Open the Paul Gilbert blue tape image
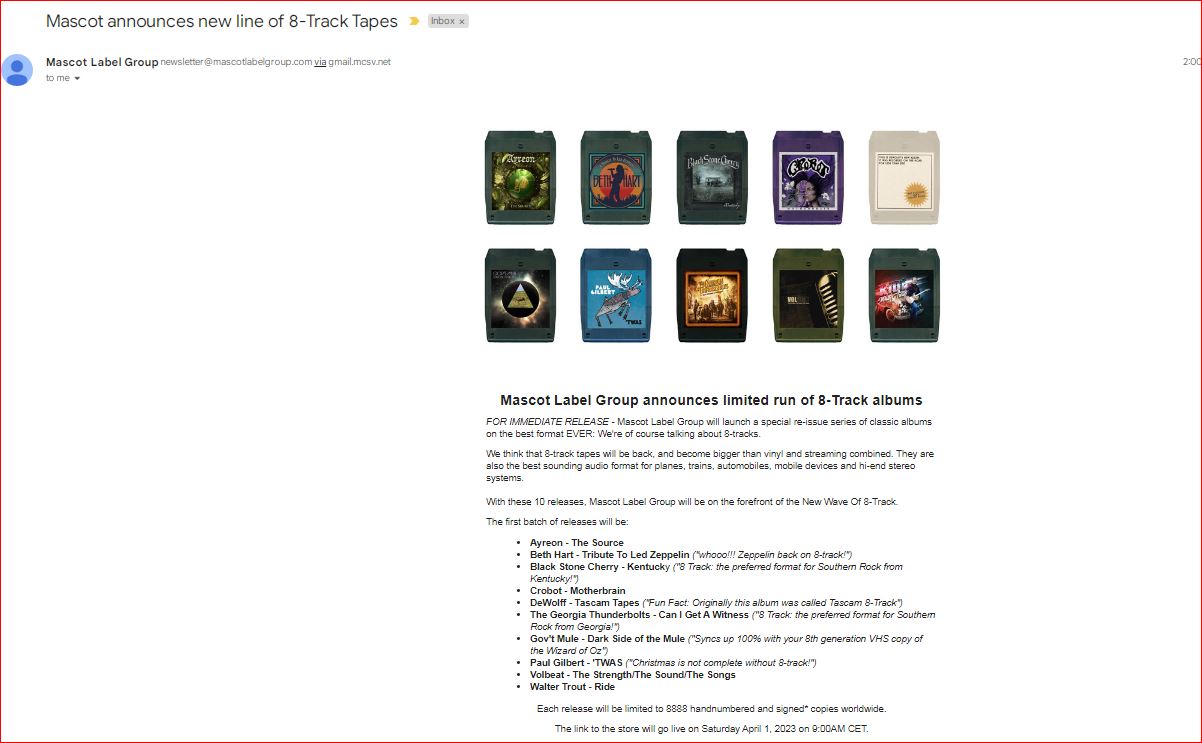Image resolution: width=1202 pixels, height=743 pixels. [x=616, y=296]
